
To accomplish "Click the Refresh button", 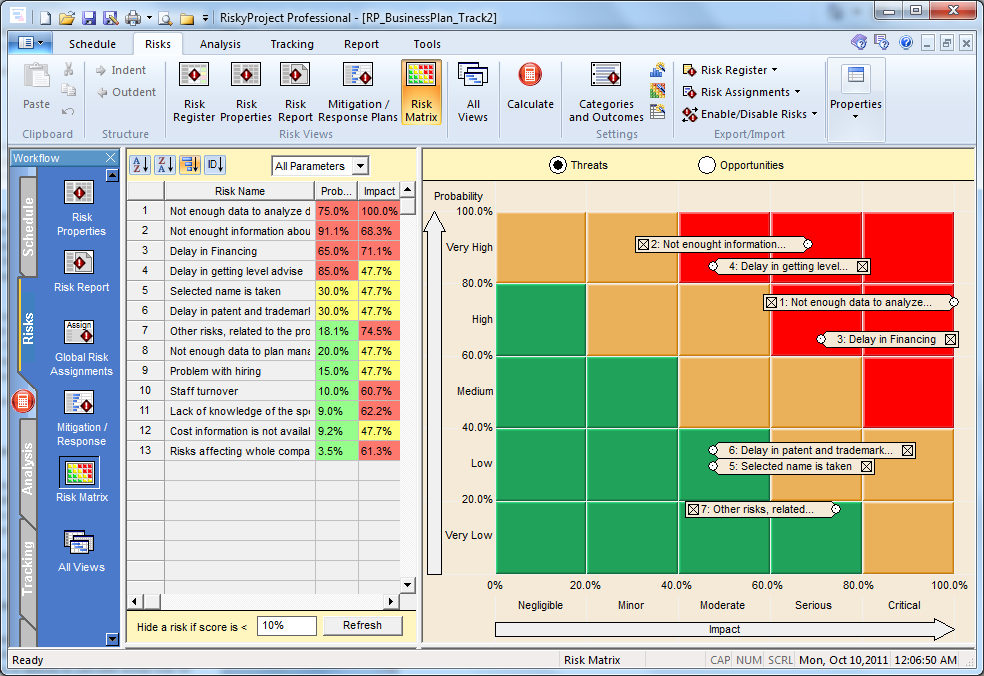I will click(x=362, y=626).
